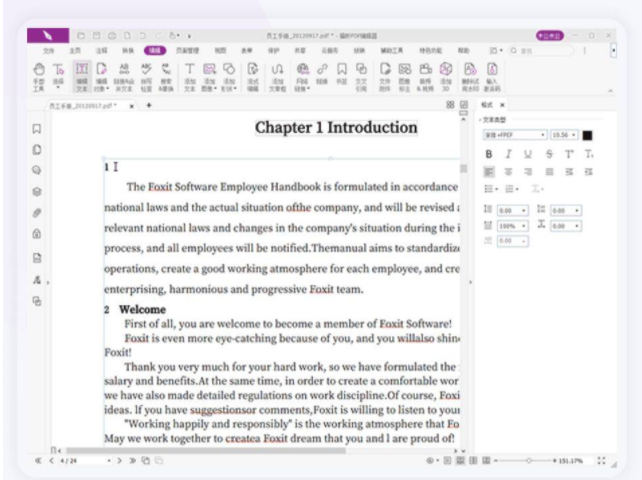Choose the Link and Join Text tool
The image size is (642, 480).
tap(124, 77)
